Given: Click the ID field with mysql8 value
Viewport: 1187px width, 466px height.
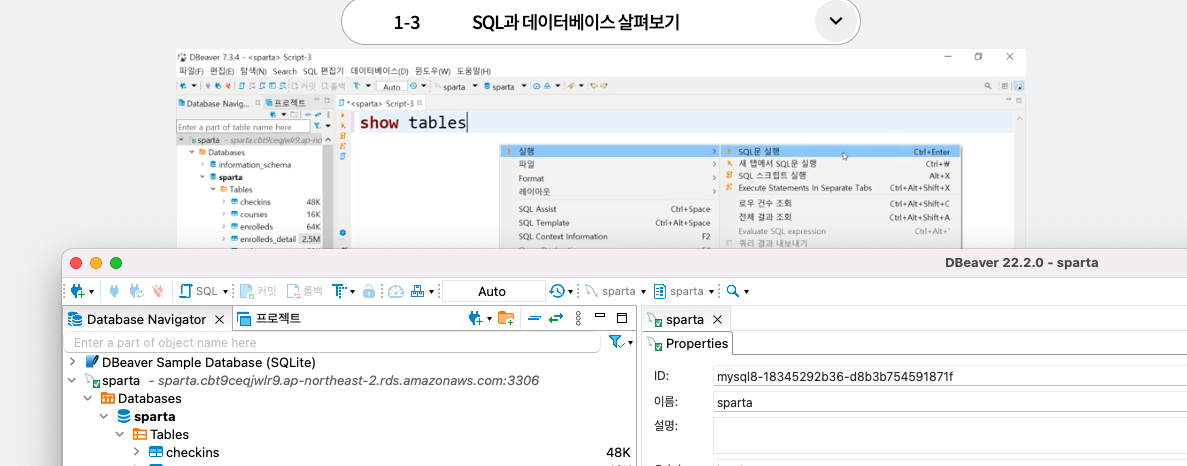Looking at the screenshot, I should [950, 376].
